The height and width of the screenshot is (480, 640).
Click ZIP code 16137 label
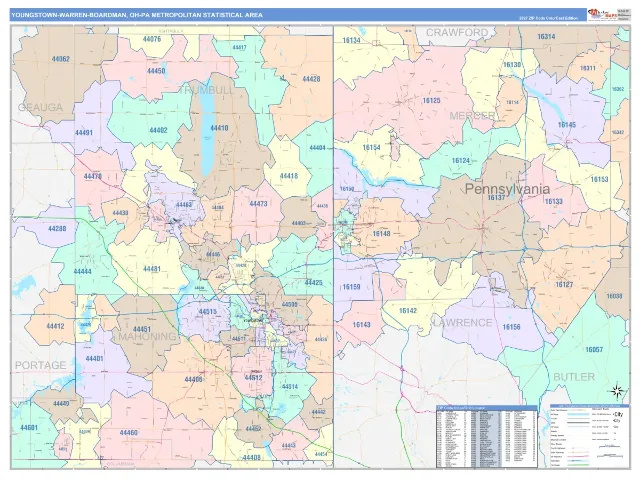tap(496, 198)
